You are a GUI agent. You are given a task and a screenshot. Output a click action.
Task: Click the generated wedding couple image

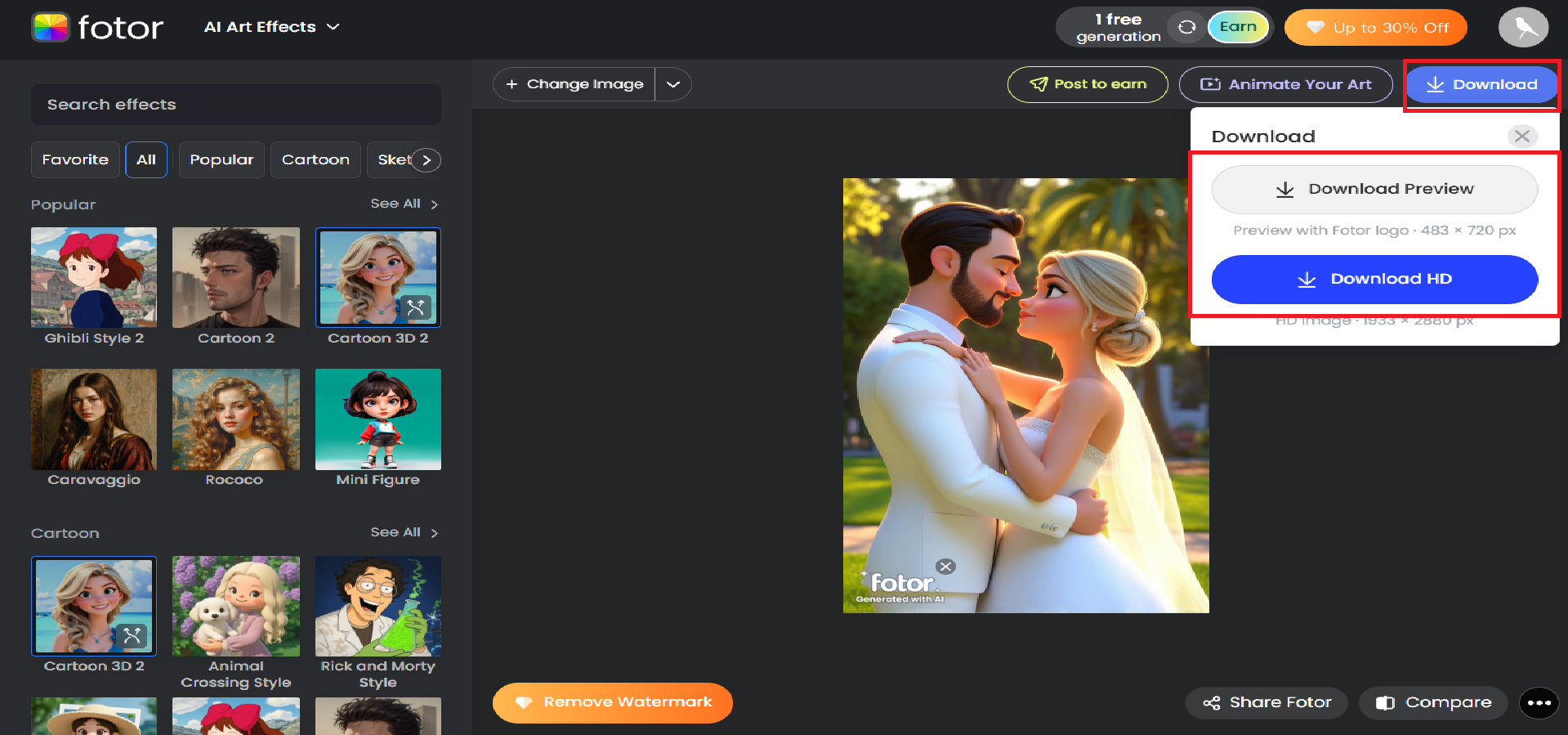1025,396
